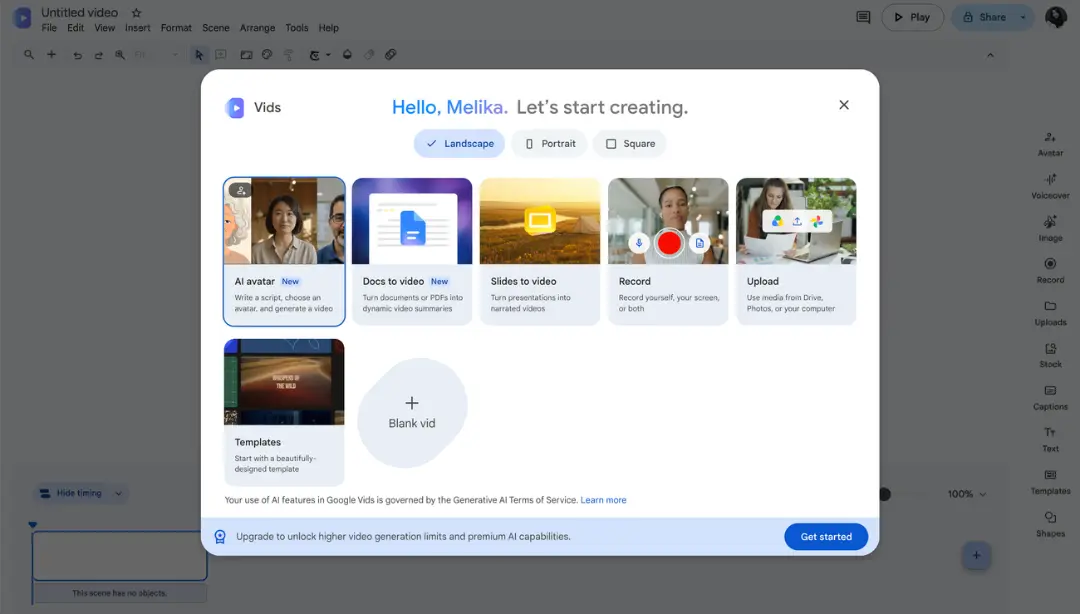Click the Play button
The image size is (1080, 614).
pos(913,17)
